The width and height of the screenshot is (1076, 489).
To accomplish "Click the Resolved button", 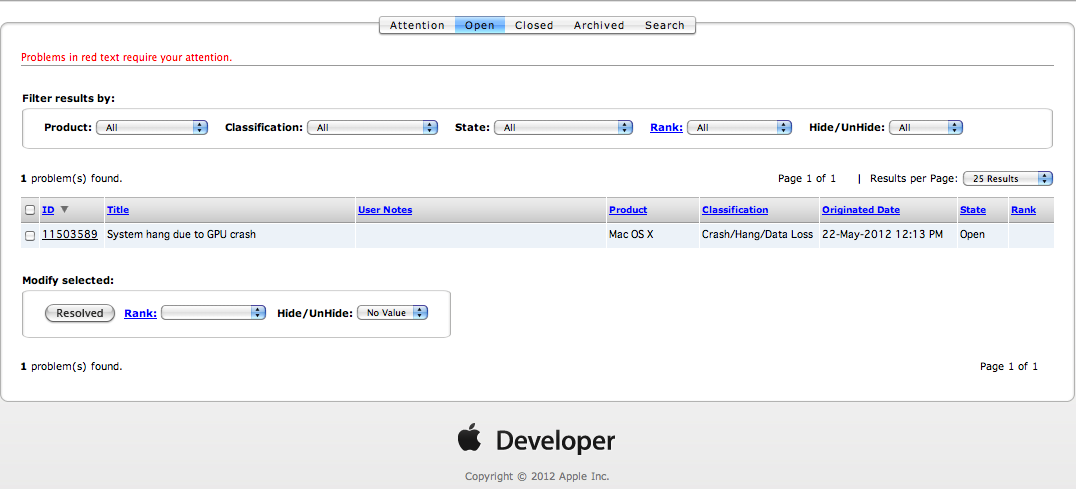I will [x=80, y=313].
